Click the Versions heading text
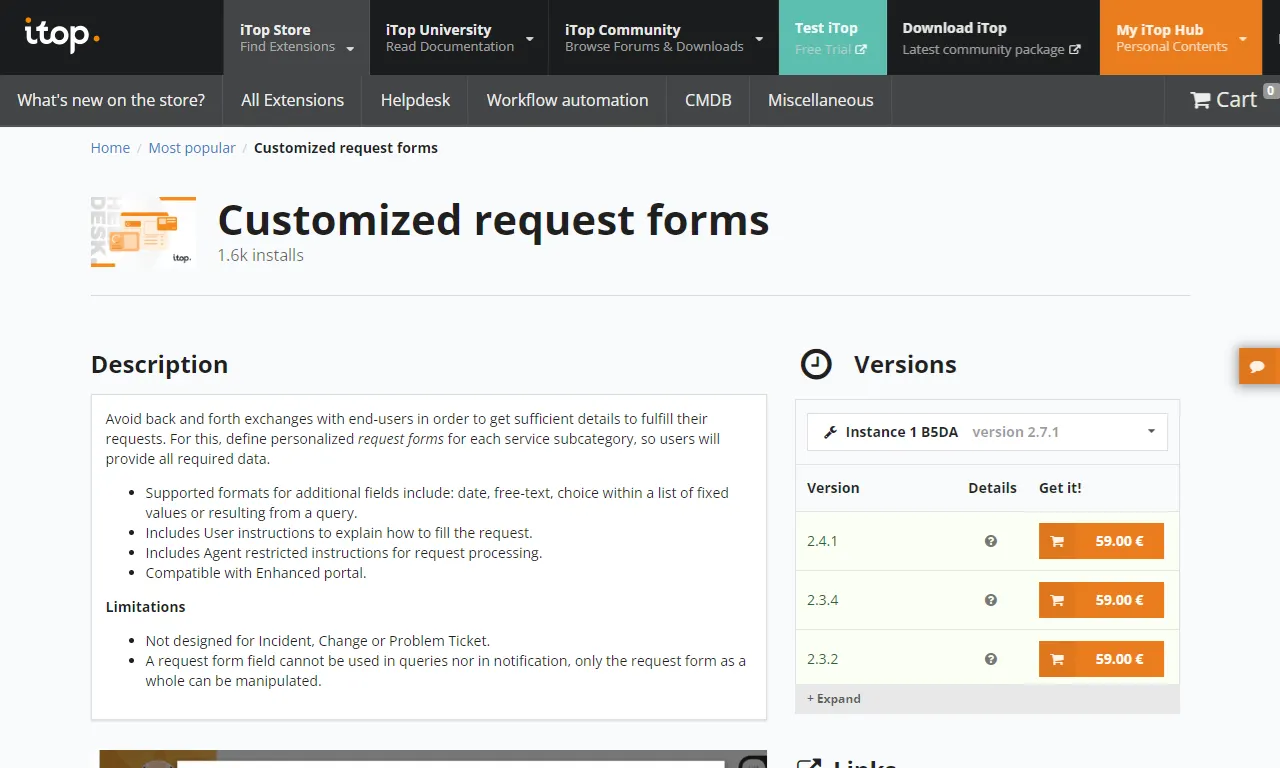 pyautogui.click(x=905, y=364)
